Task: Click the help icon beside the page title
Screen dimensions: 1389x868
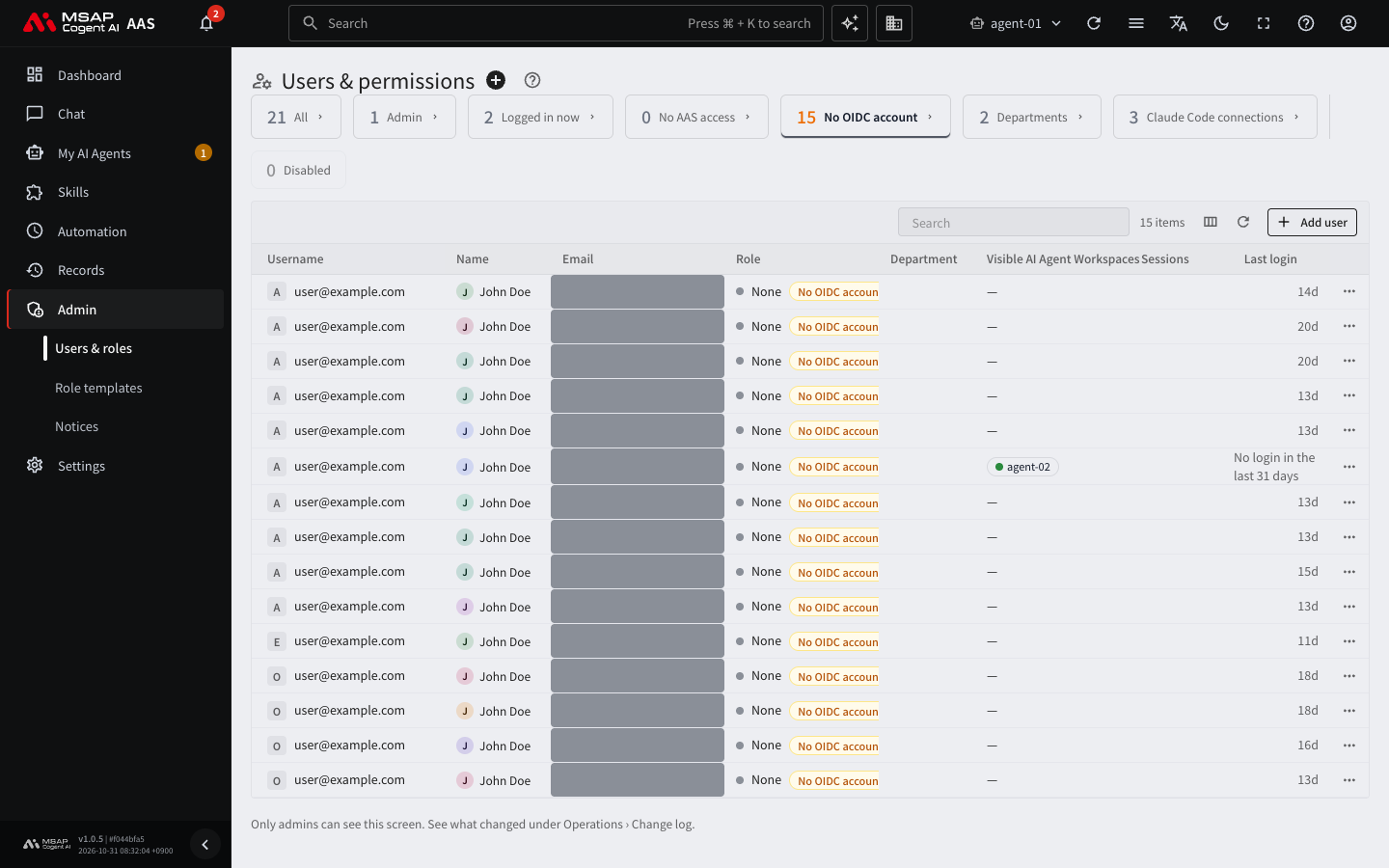Action: tap(532, 80)
